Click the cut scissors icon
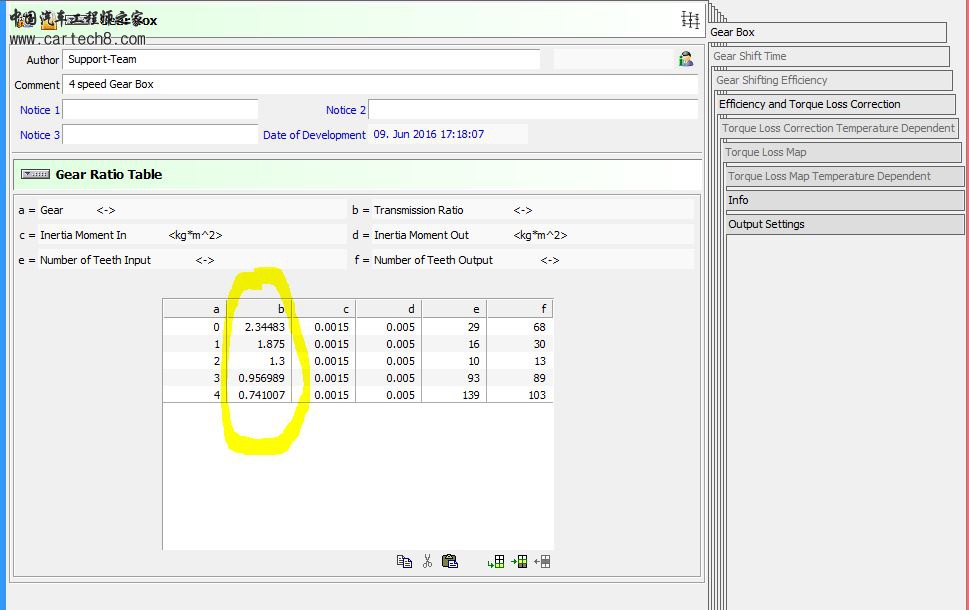This screenshot has width=969, height=610. click(427, 561)
